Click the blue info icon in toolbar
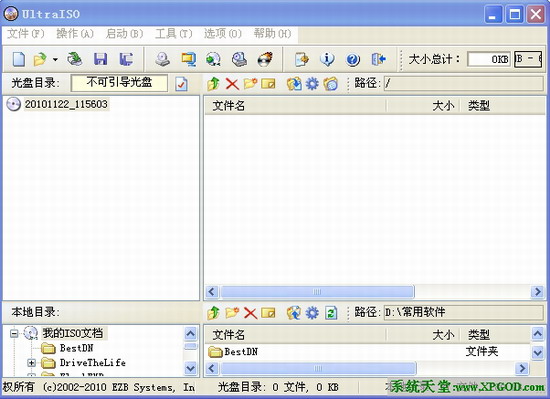550x399 pixels. (327, 59)
